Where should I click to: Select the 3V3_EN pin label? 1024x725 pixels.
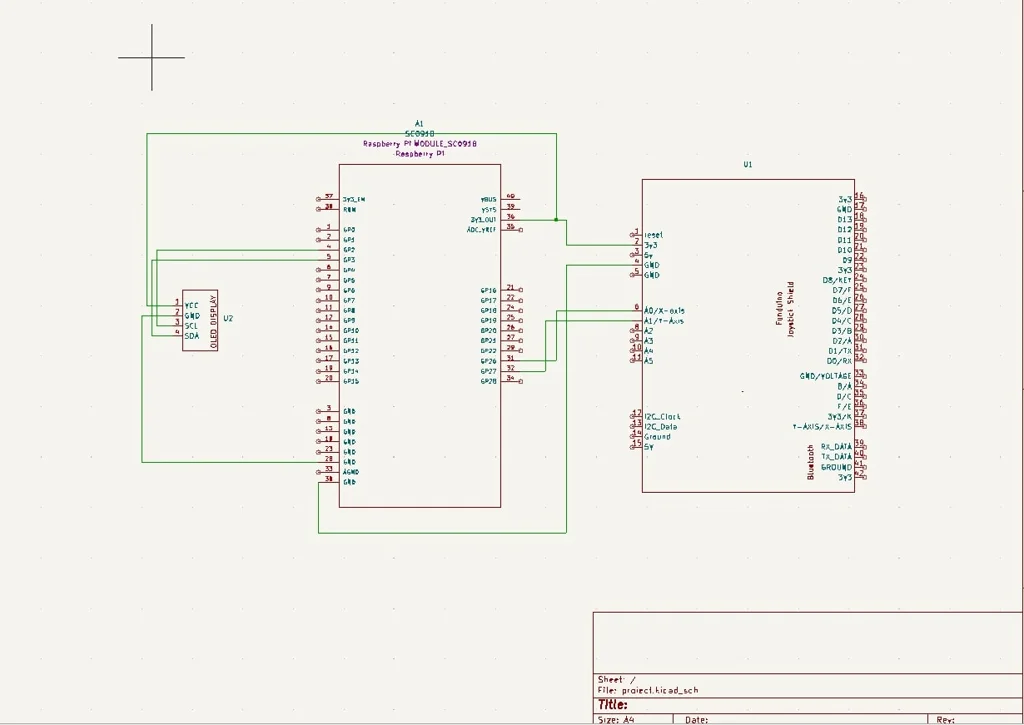(x=354, y=200)
